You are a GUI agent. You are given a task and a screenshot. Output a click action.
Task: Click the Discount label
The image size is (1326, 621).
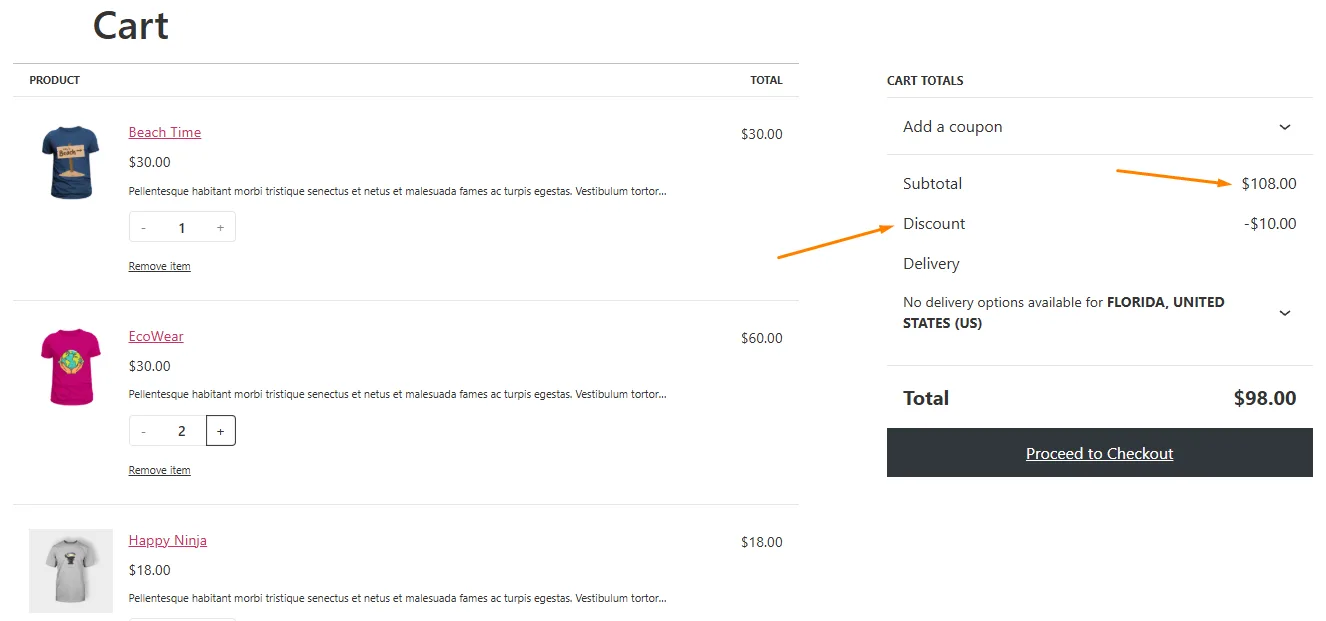[x=934, y=223]
